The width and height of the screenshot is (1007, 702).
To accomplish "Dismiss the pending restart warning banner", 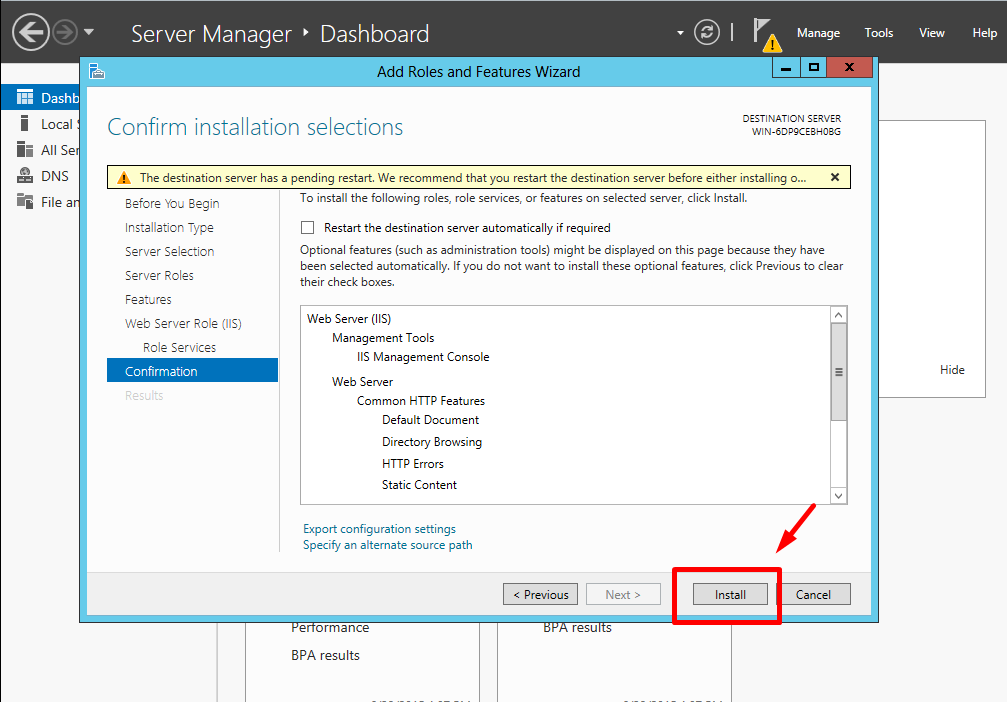I will pos(835,177).
